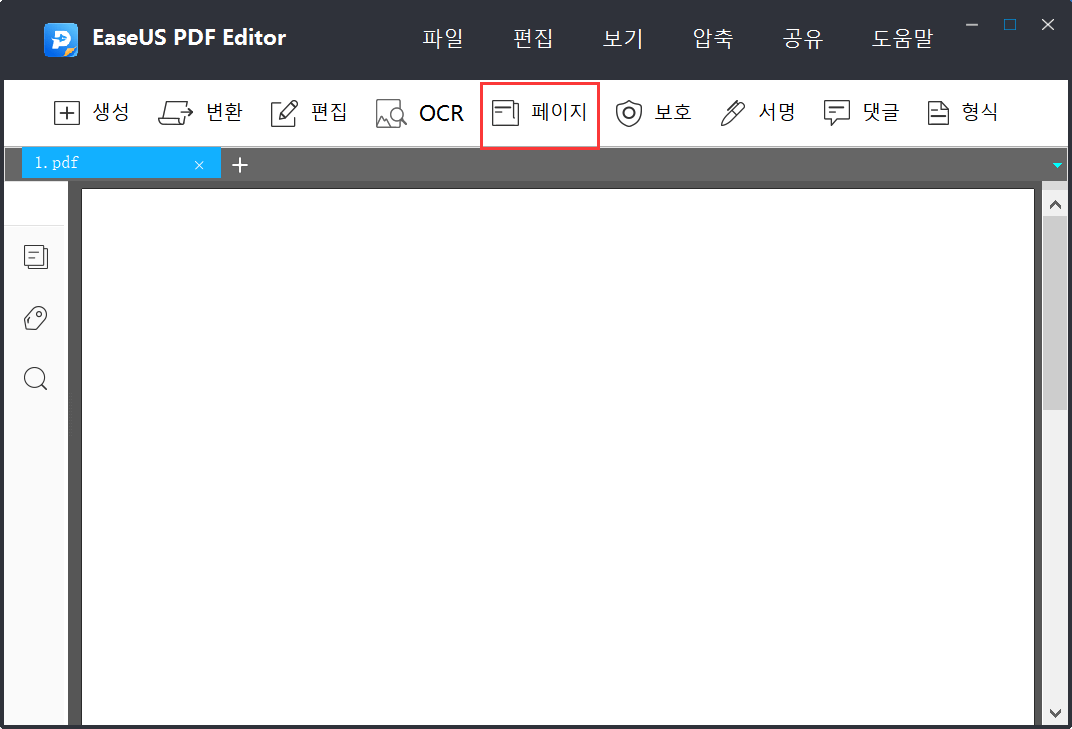Expand the document tab list dropdown
The height and width of the screenshot is (729, 1072).
(x=1056, y=164)
